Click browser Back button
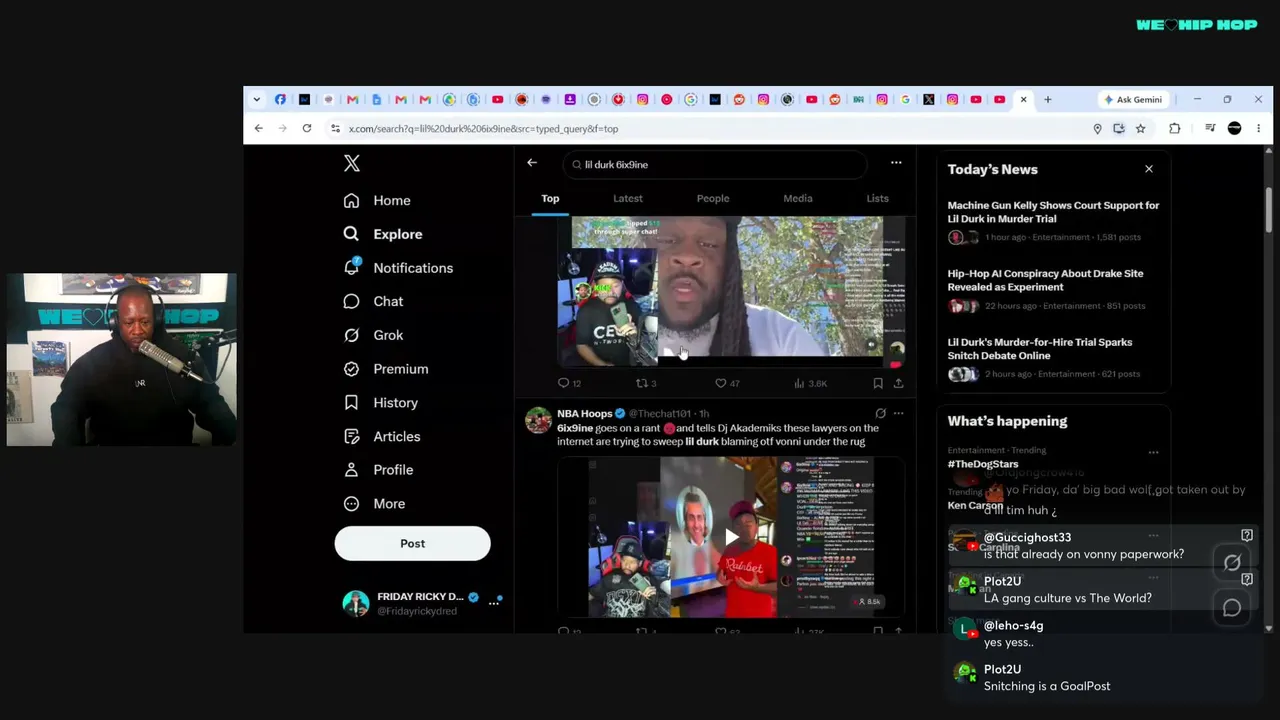Image resolution: width=1280 pixels, height=720 pixels. click(258, 128)
